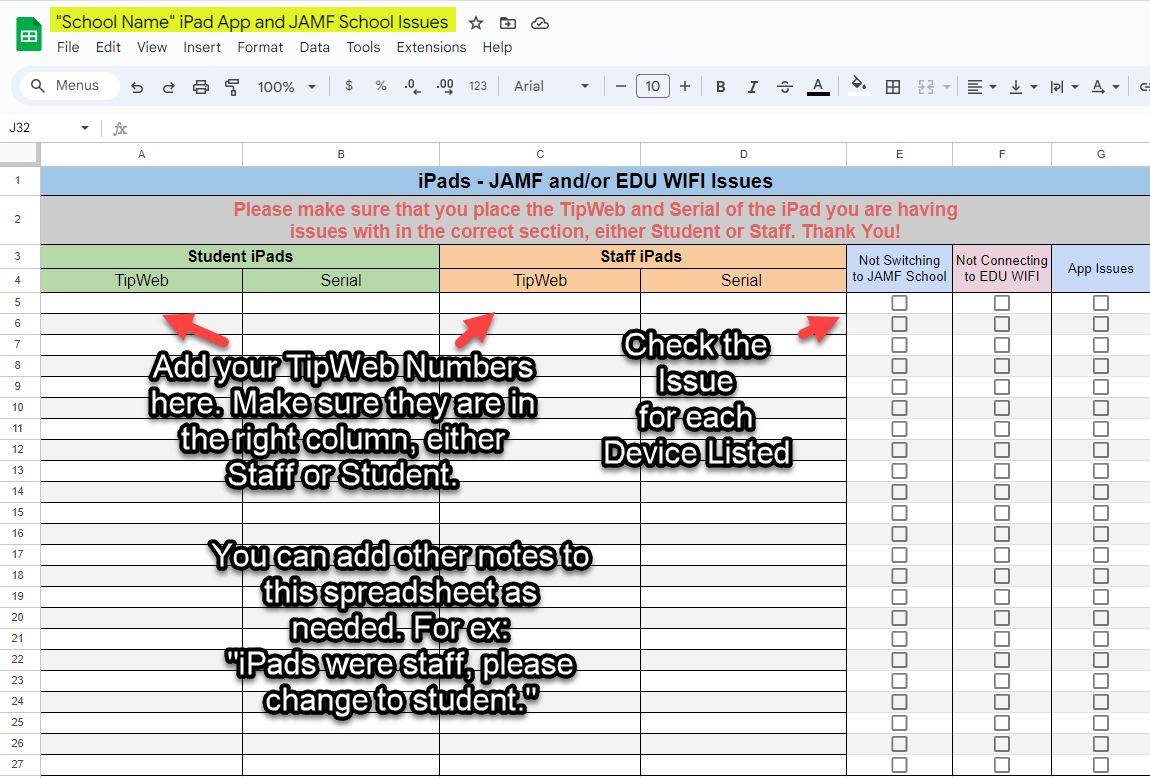Apply strikethrough formatting
Image resolution: width=1150 pixels, height=778 pixels.
(x=784, y=87)
